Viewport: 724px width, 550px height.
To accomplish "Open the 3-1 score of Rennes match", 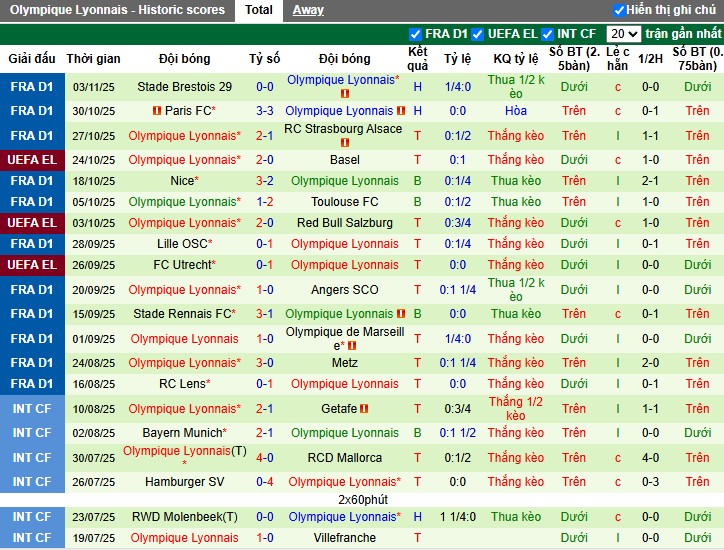I will 265,314.
